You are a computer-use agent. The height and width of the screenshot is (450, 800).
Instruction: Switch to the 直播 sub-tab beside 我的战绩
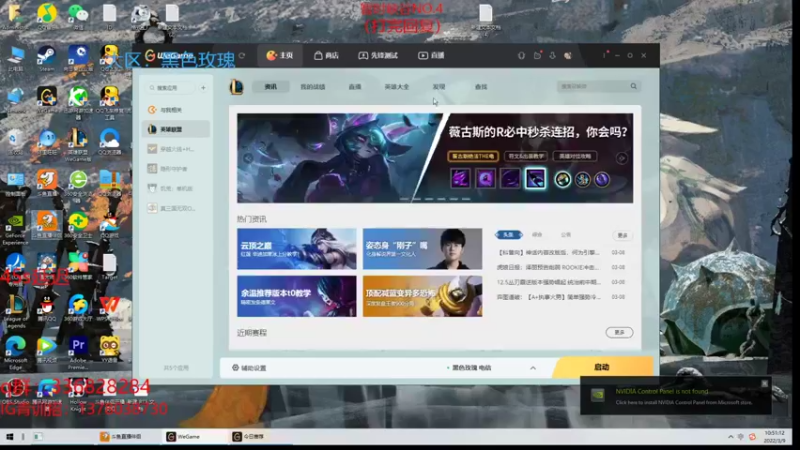coord(355,87)
